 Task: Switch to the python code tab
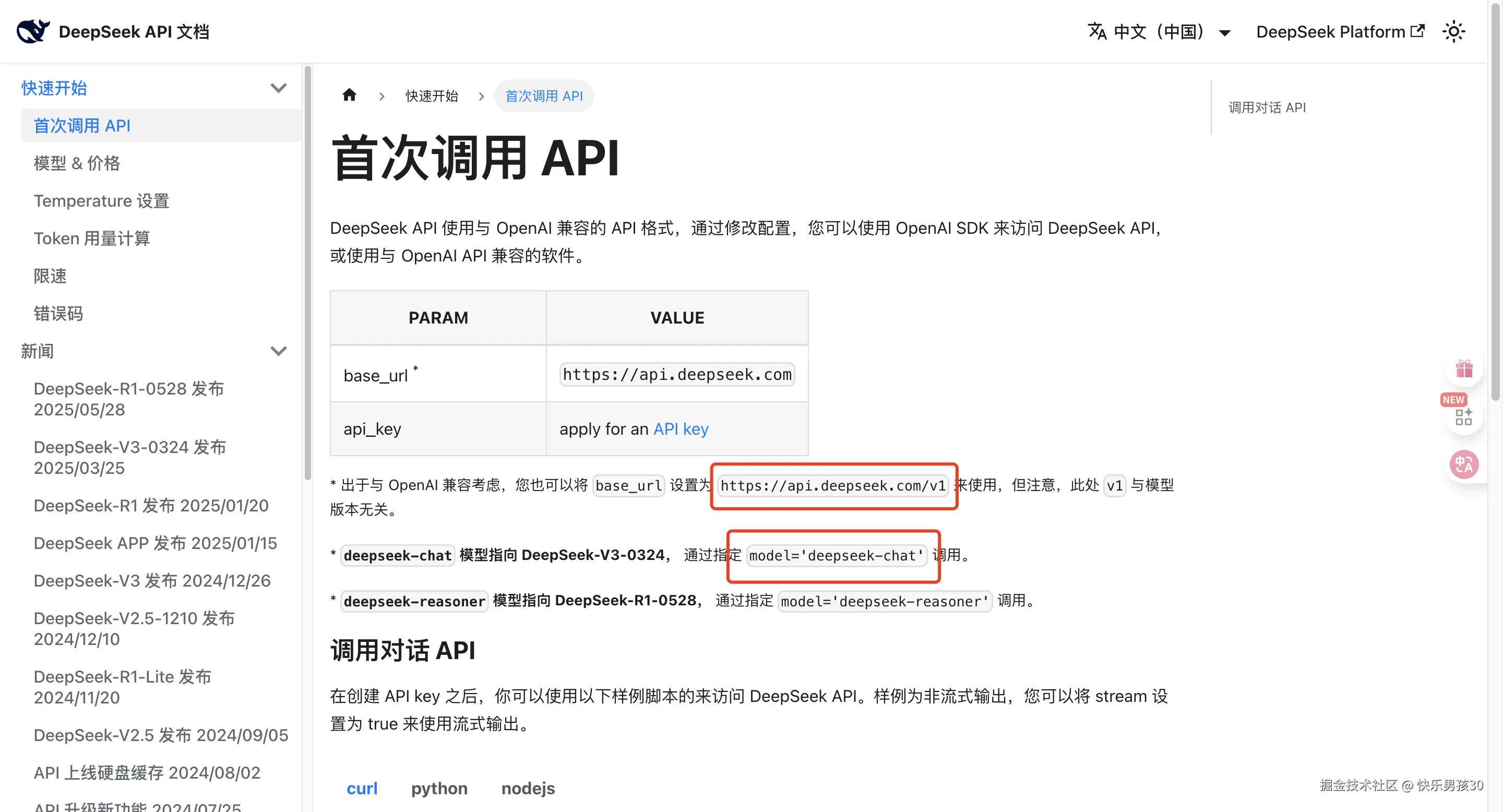pos(439,788)
